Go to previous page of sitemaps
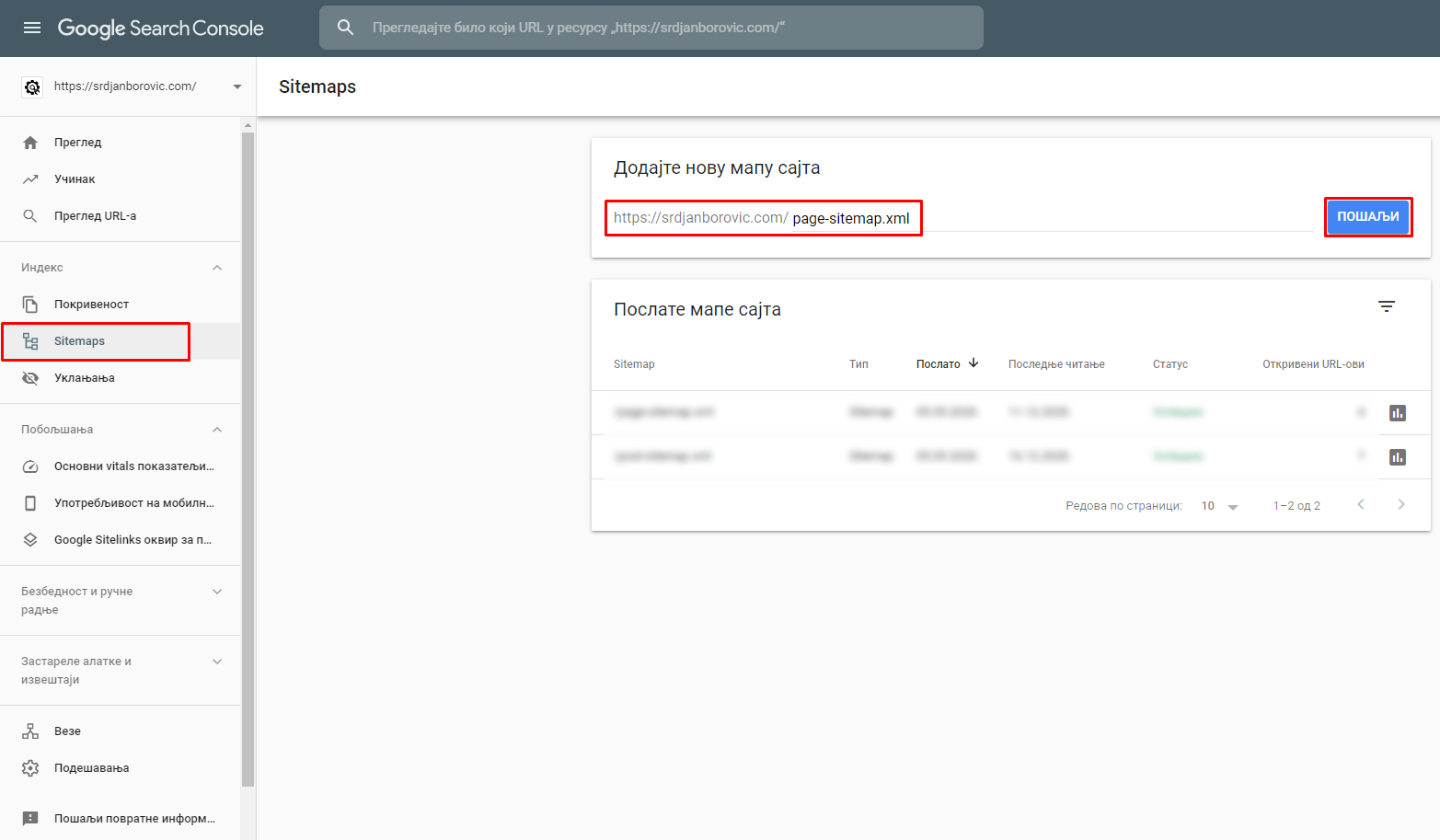The height and width of the screenshot is (840, 1440). click(1361, 504)
